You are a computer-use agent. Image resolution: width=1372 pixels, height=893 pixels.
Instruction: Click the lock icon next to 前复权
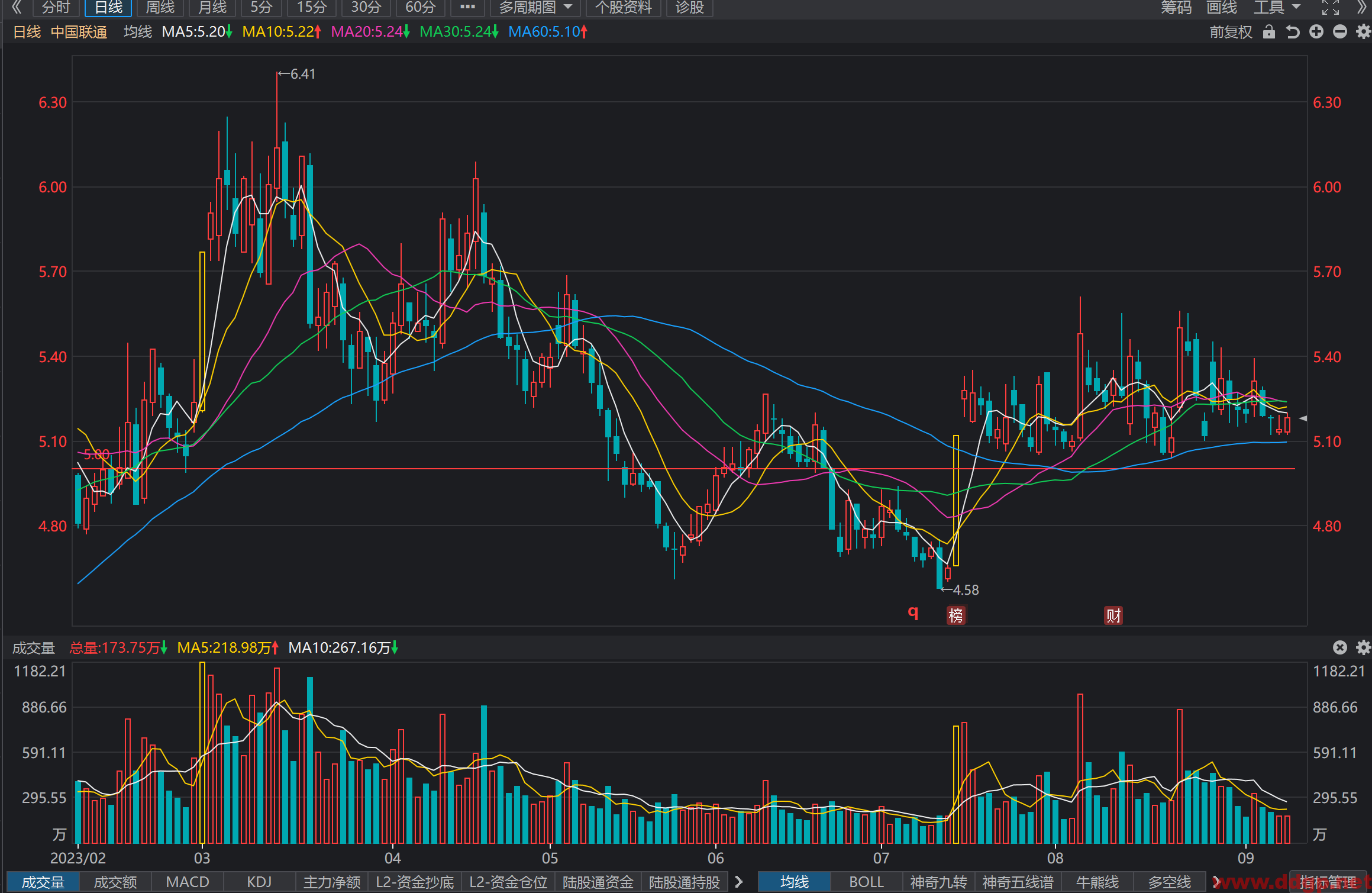coord(1268,32)
